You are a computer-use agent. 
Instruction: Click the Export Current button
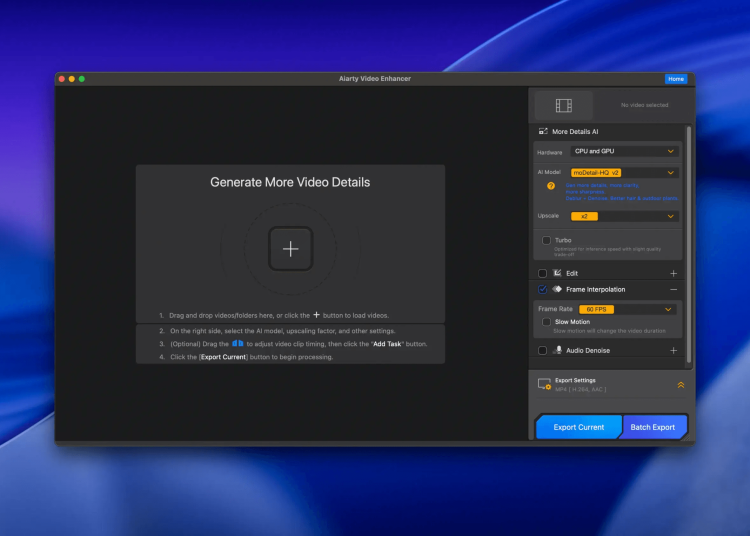click(578, 427)
